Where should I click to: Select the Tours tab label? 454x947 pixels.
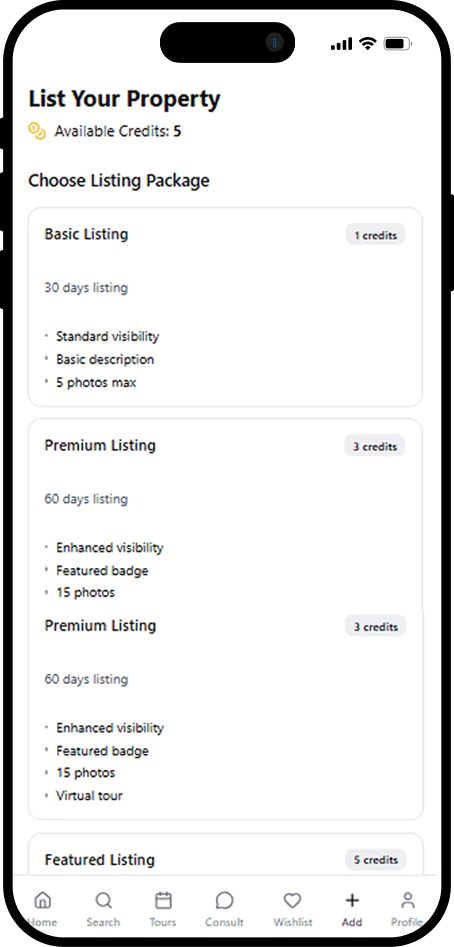(x=163, y=922)
